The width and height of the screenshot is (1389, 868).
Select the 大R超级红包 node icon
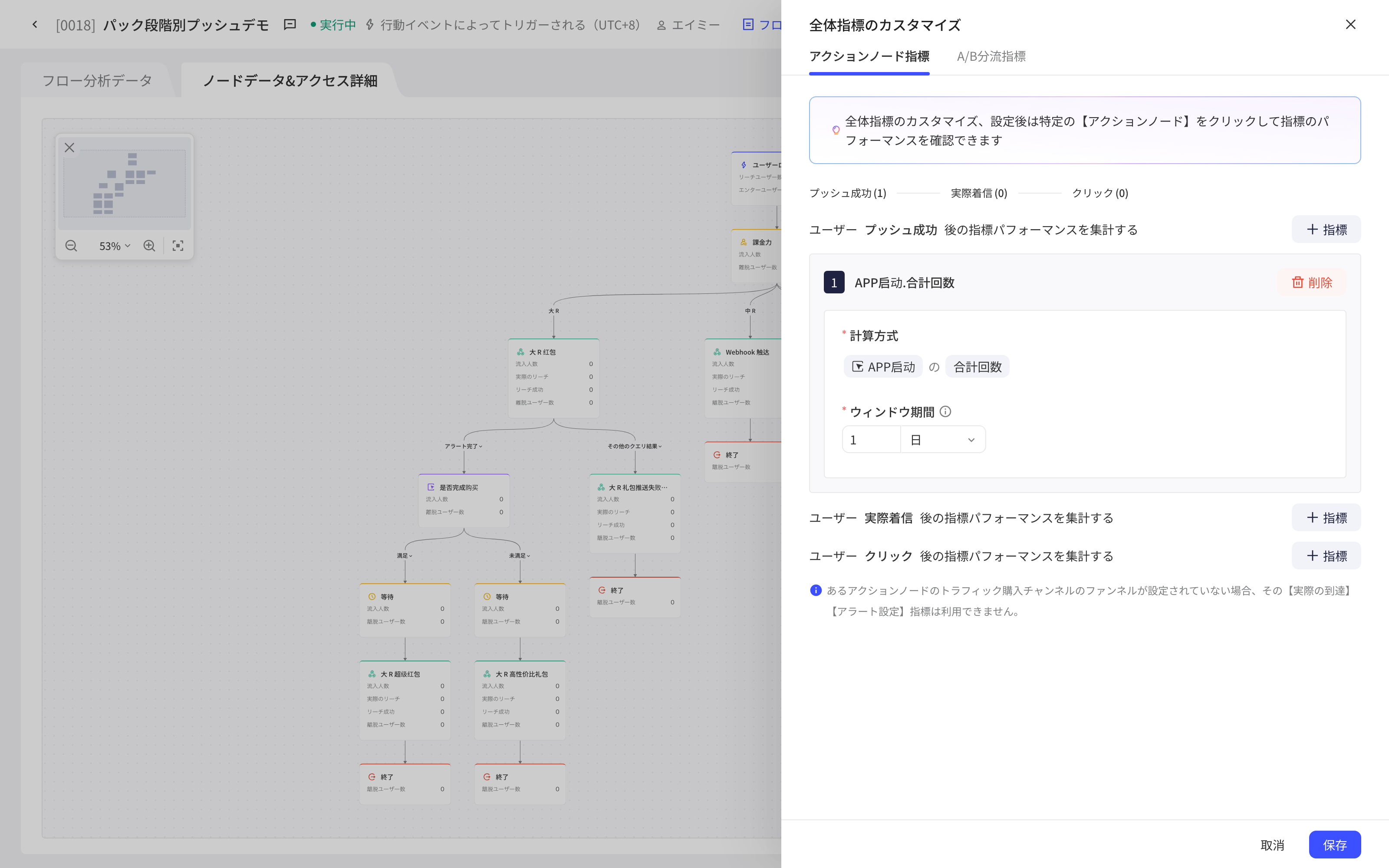coord(372,674)
